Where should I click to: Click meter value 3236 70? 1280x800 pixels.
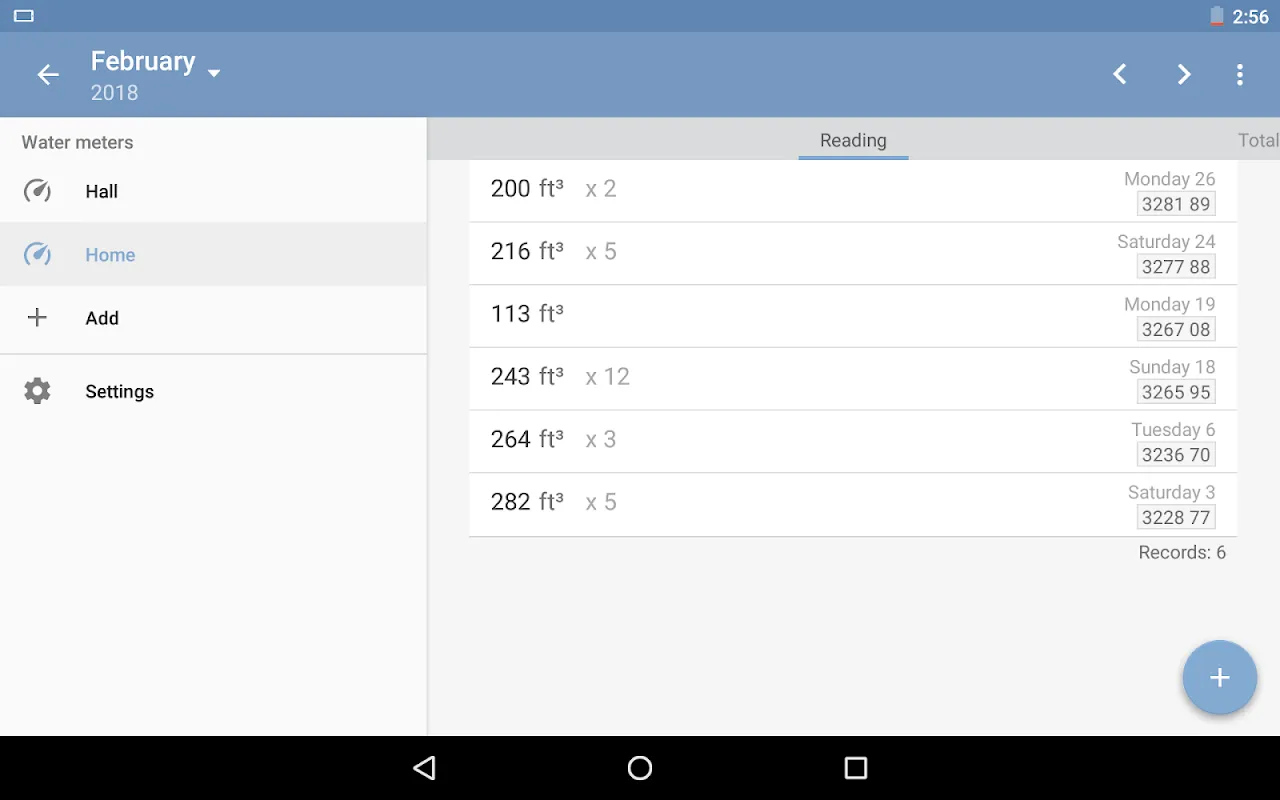(x=1176, y=455)
